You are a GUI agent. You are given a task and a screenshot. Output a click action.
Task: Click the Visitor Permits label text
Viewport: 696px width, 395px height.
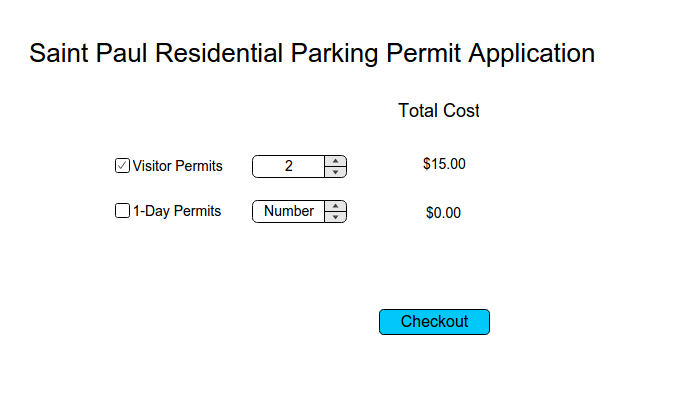178,166
